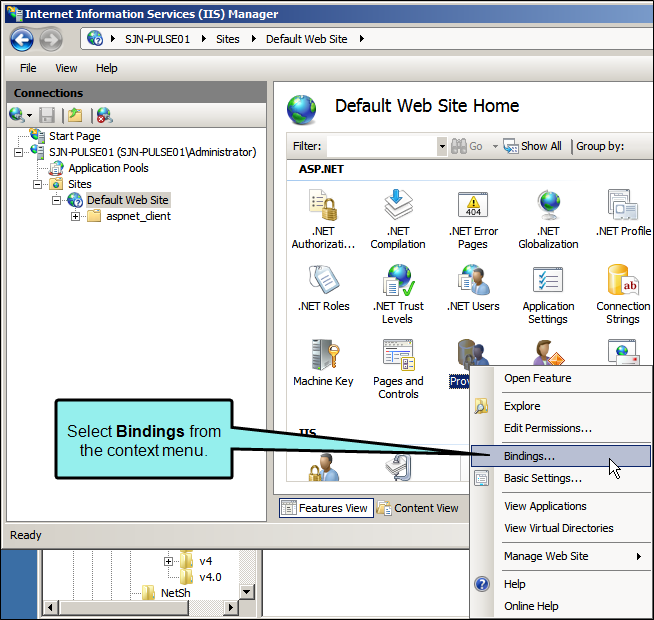Click the Back navigation arrow
Image resolution: width=654 pixels, height=620 pixels.
pos(22,40)
